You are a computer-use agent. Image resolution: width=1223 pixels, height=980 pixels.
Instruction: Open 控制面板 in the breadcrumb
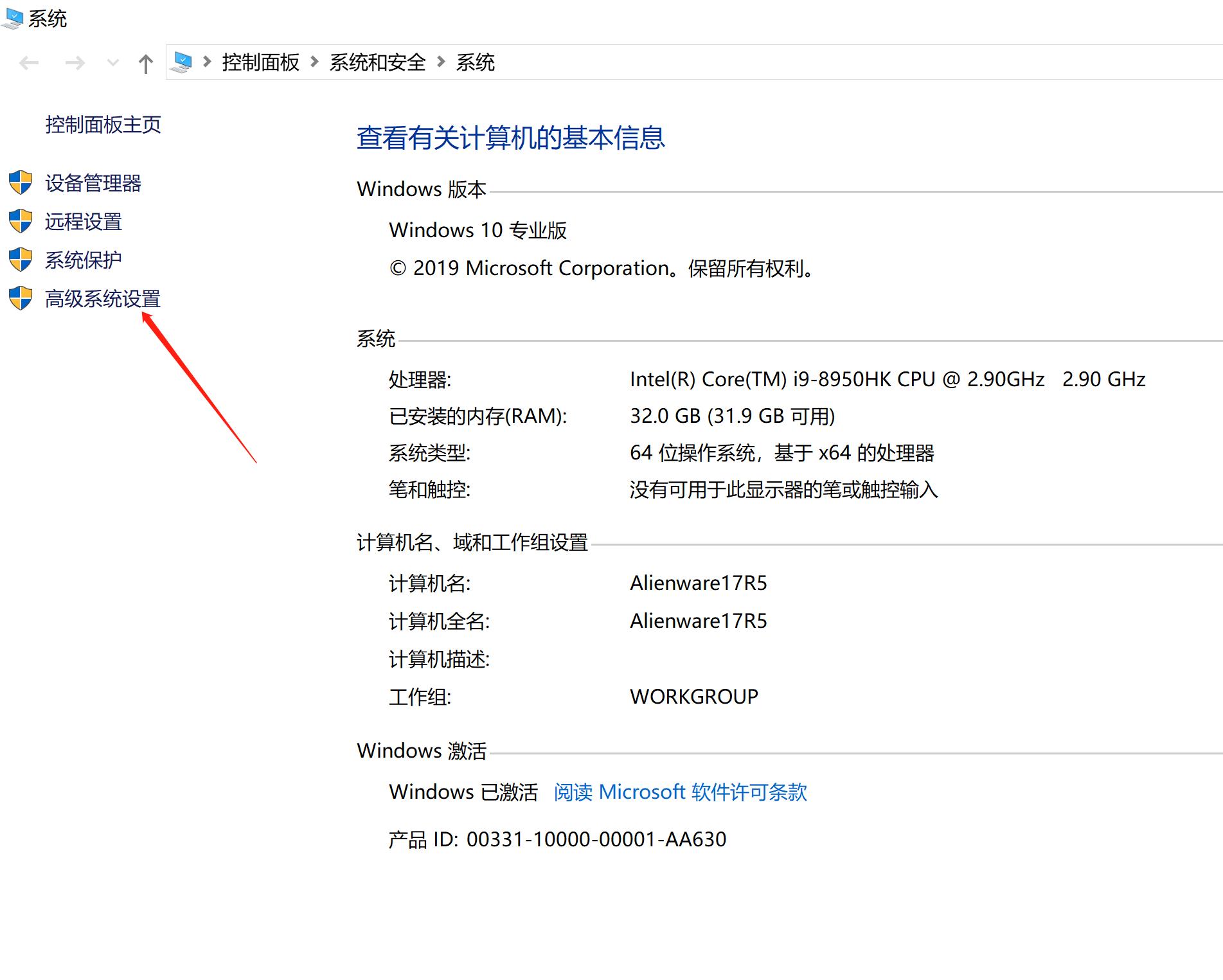(260, 62)
